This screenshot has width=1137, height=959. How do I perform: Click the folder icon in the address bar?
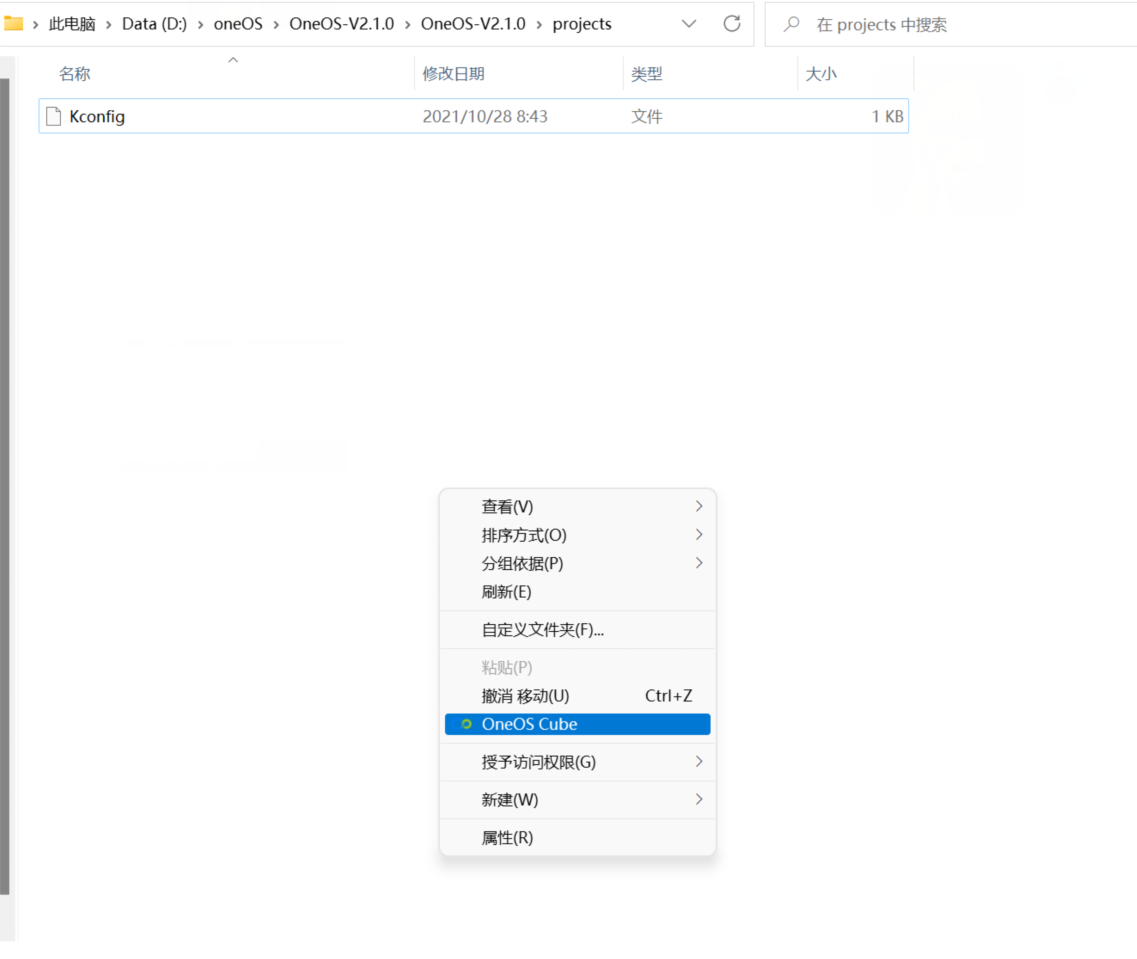click(x=13, y=24)
